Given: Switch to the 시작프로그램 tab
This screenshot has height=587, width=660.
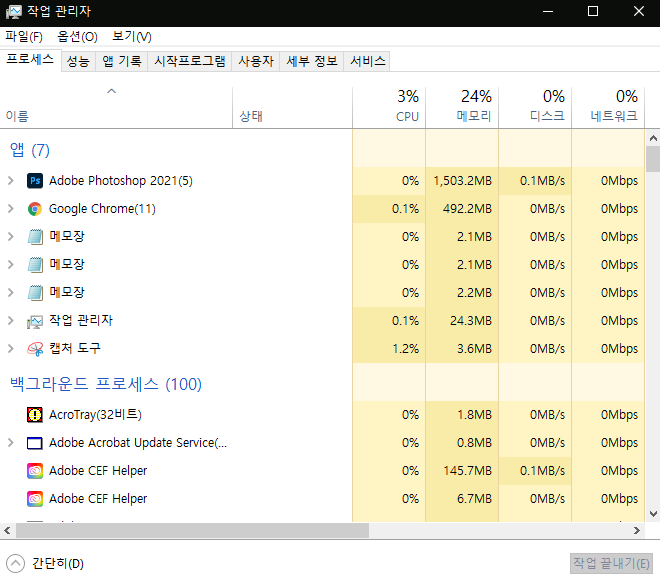Looking at the screenshot, I should (190, 61).
